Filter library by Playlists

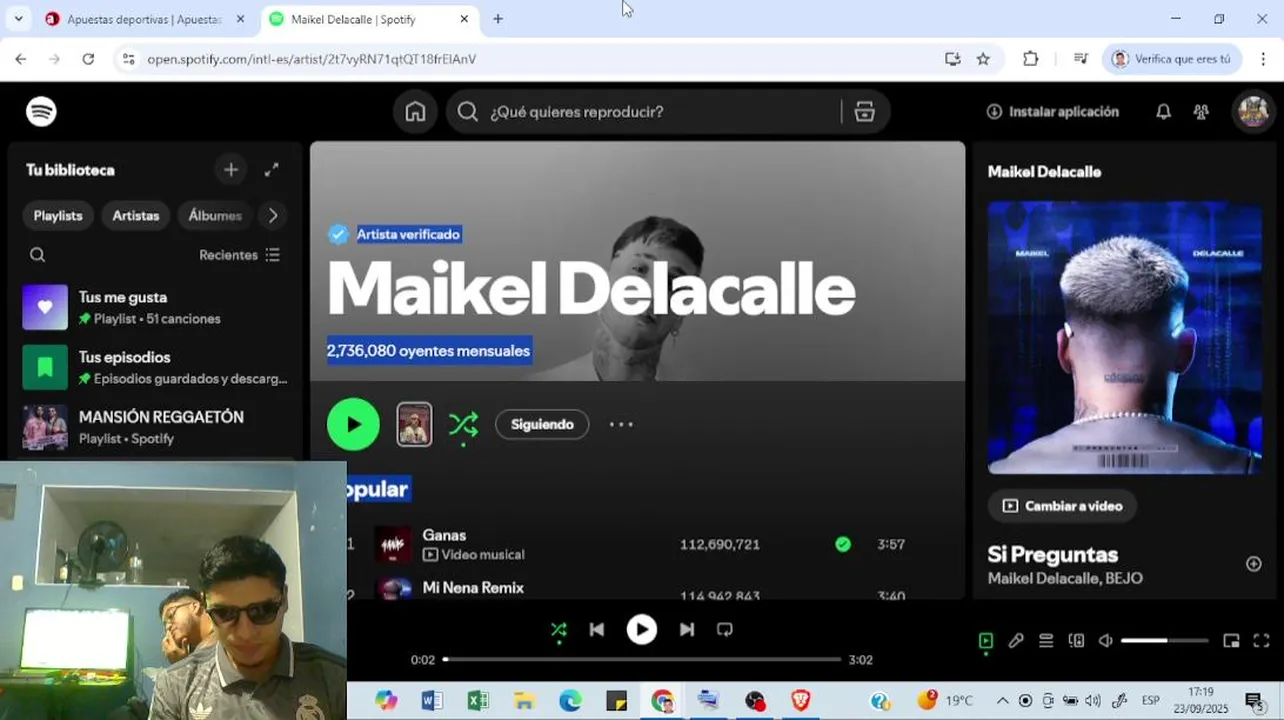pyautogui.click(x=58, y=215)
